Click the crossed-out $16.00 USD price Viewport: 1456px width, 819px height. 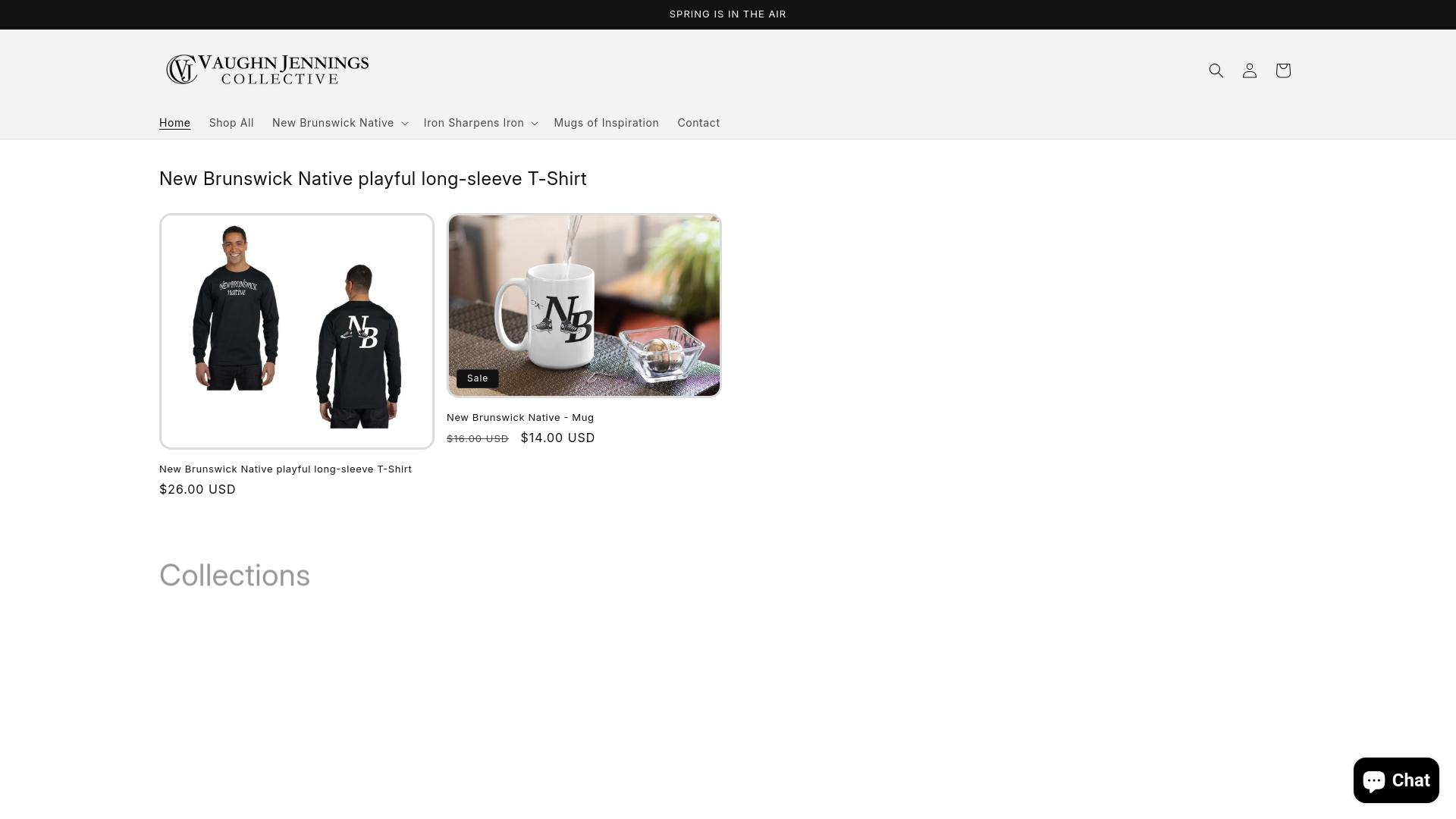tap(478, 439)
